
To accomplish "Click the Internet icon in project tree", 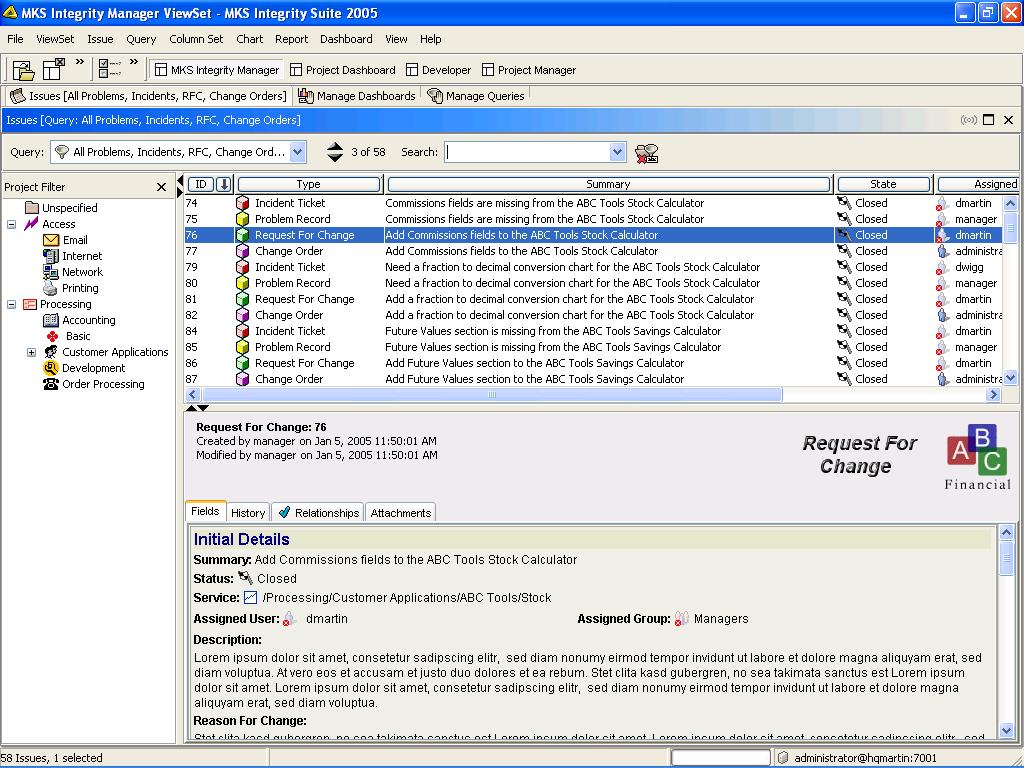I will click(51, 256).
